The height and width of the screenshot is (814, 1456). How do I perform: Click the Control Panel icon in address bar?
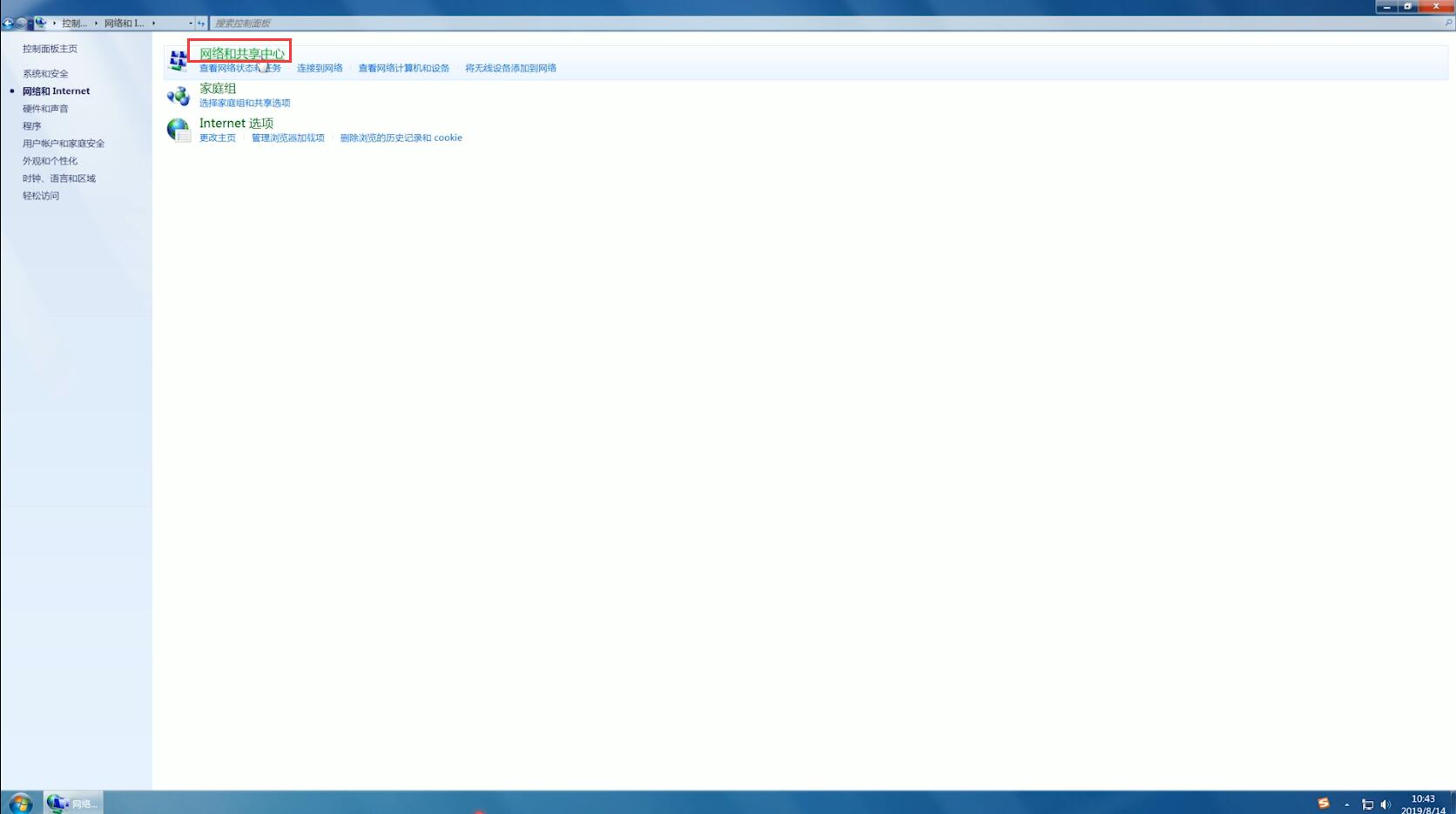coord(40,24)
